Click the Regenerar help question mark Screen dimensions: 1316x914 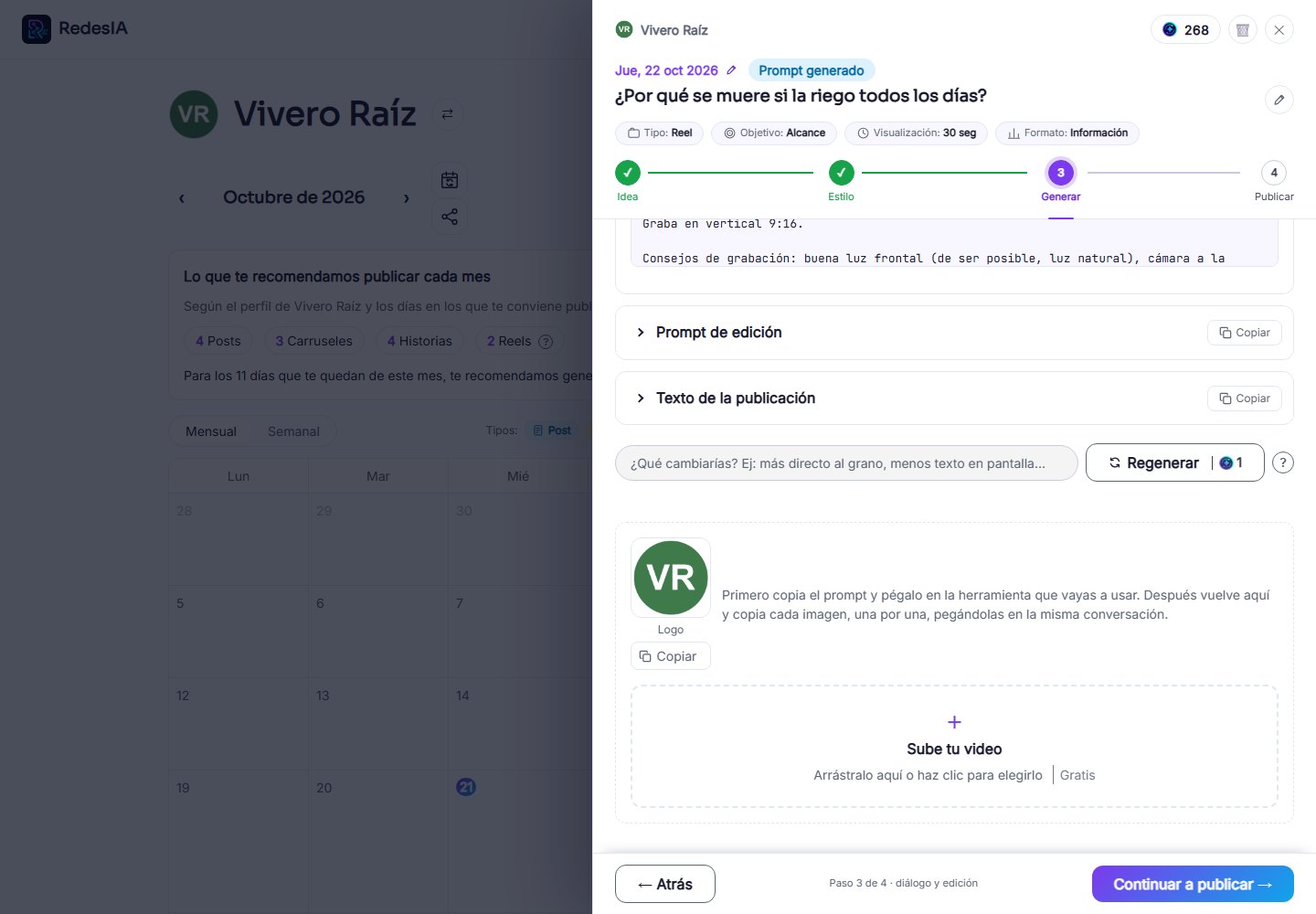[x=1283, y=462]
